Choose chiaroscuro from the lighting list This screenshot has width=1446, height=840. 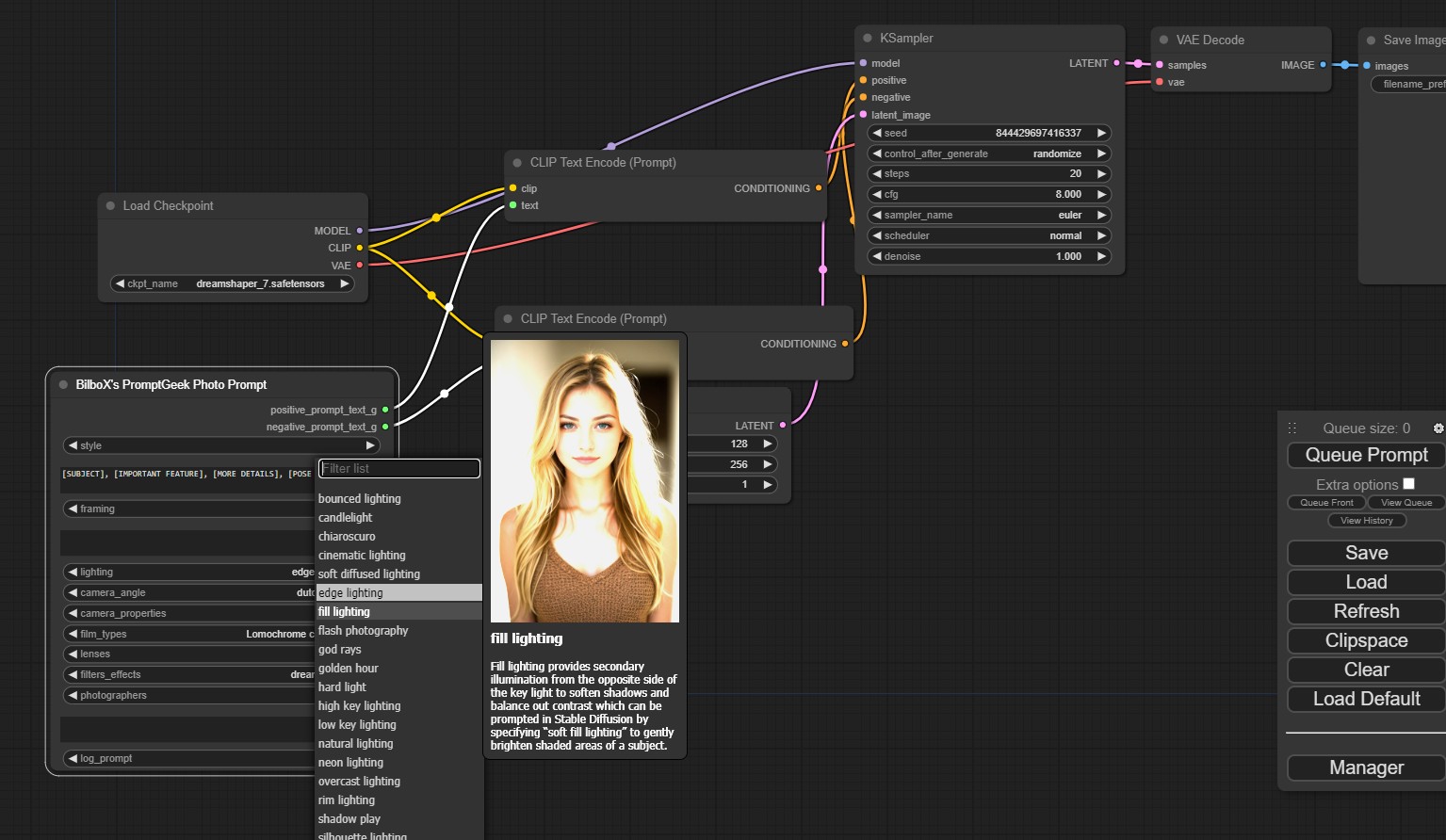(x=399, y=536)
